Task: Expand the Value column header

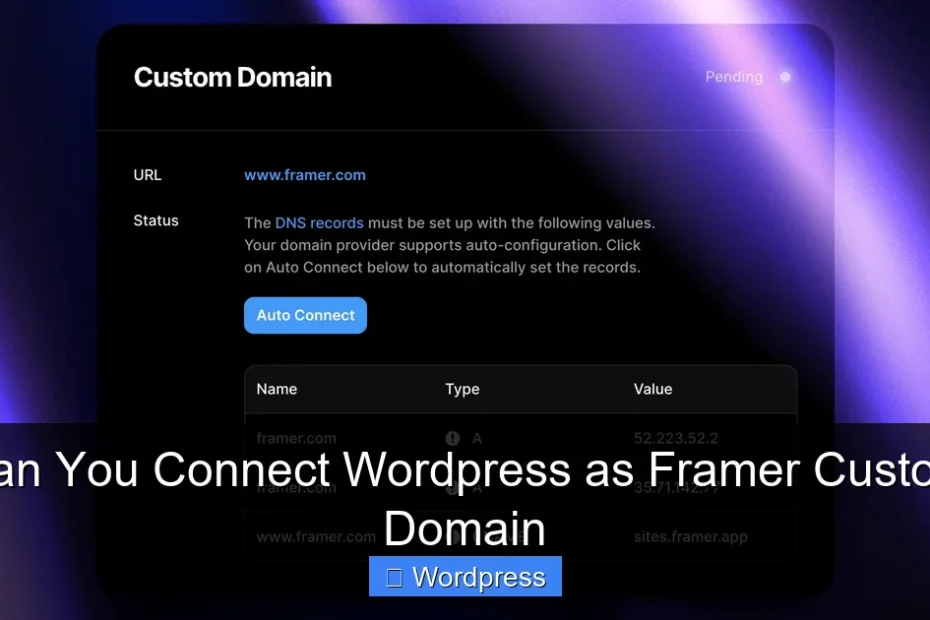Action: pyautogui.click(x=653, y=389)
